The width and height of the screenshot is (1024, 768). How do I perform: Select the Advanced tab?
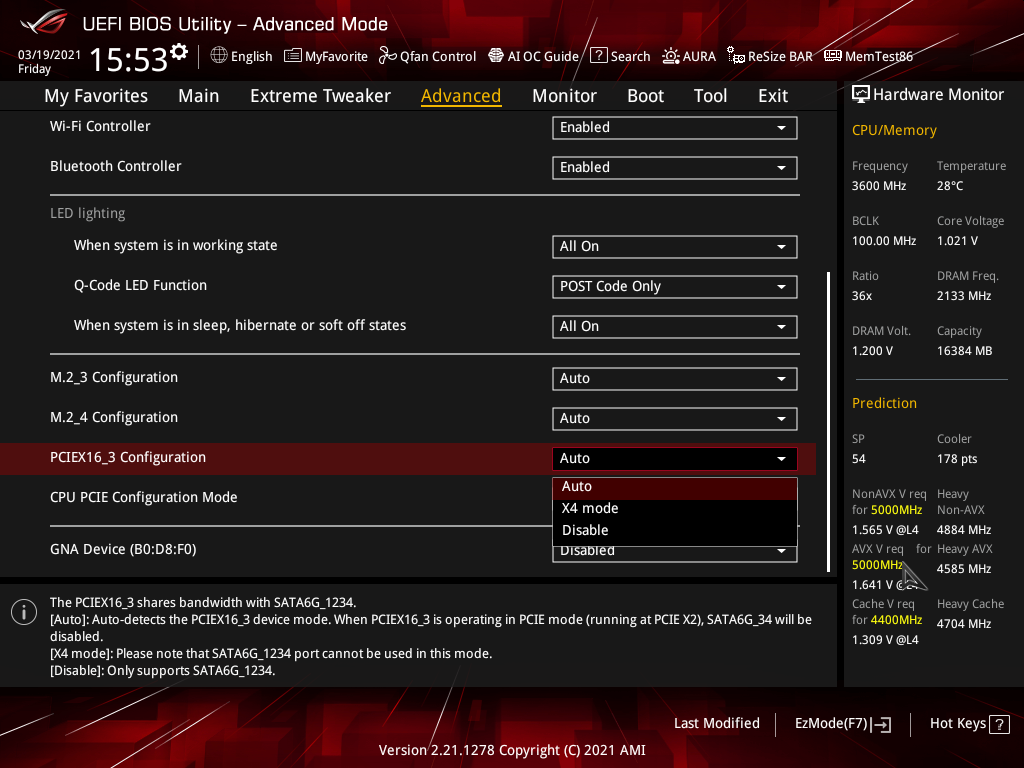pos(461,96)
